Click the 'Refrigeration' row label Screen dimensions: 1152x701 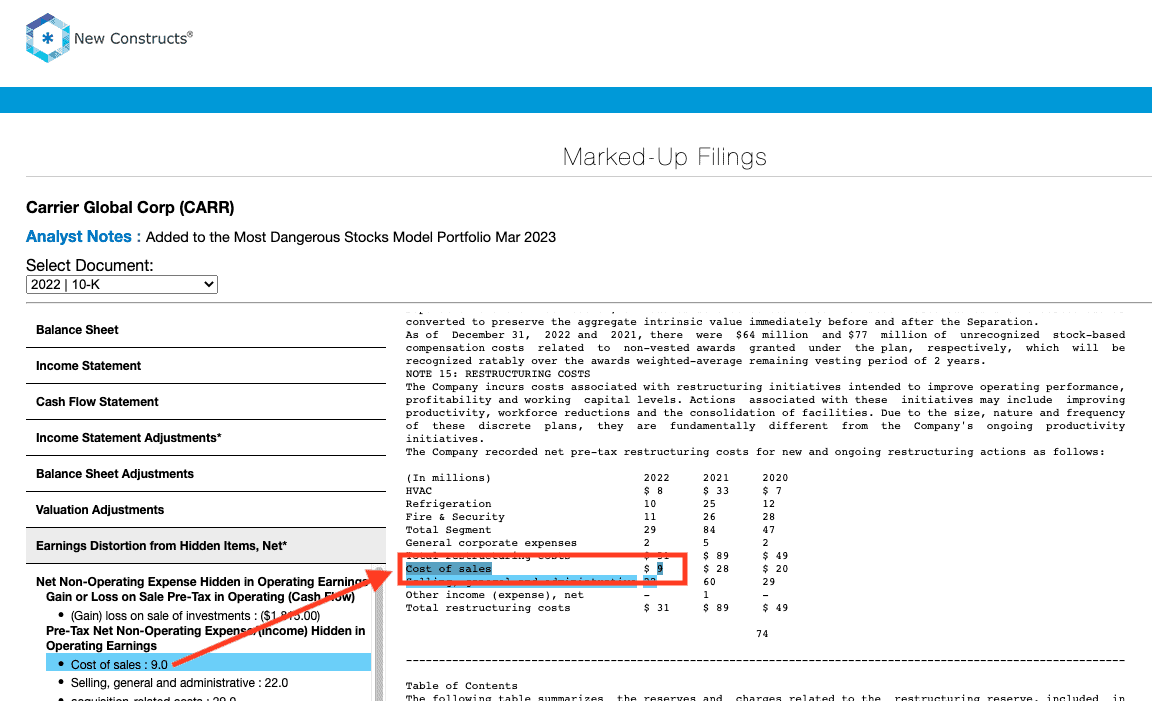448,504
